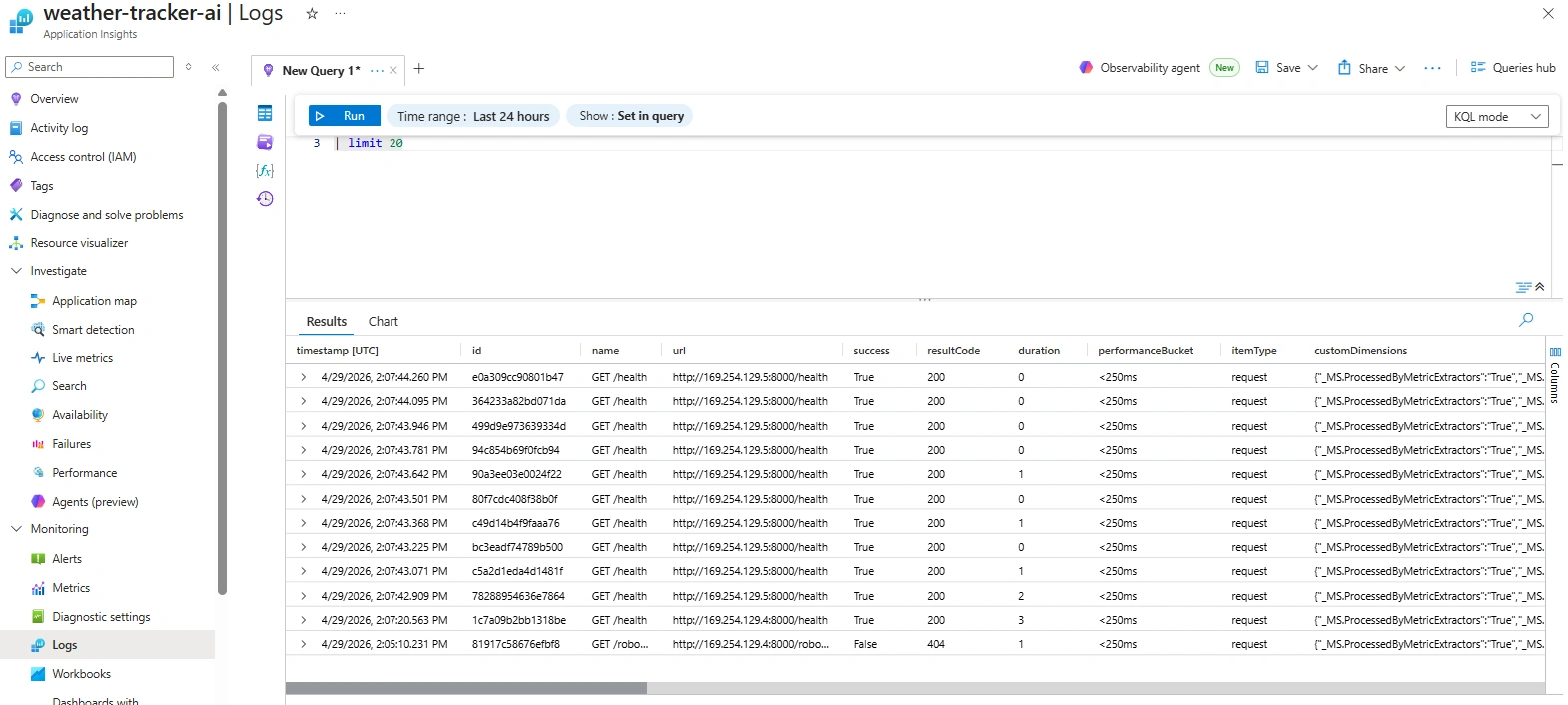Open New Query 1 tab options ellipsis
Viewport: 1568px width, 705px height.
(377, 70)
